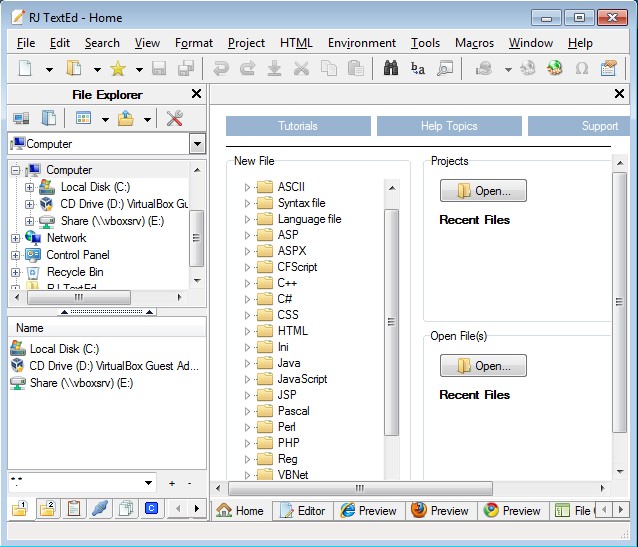Expand the Local Disk (C:) tree node

pos(29,187)
